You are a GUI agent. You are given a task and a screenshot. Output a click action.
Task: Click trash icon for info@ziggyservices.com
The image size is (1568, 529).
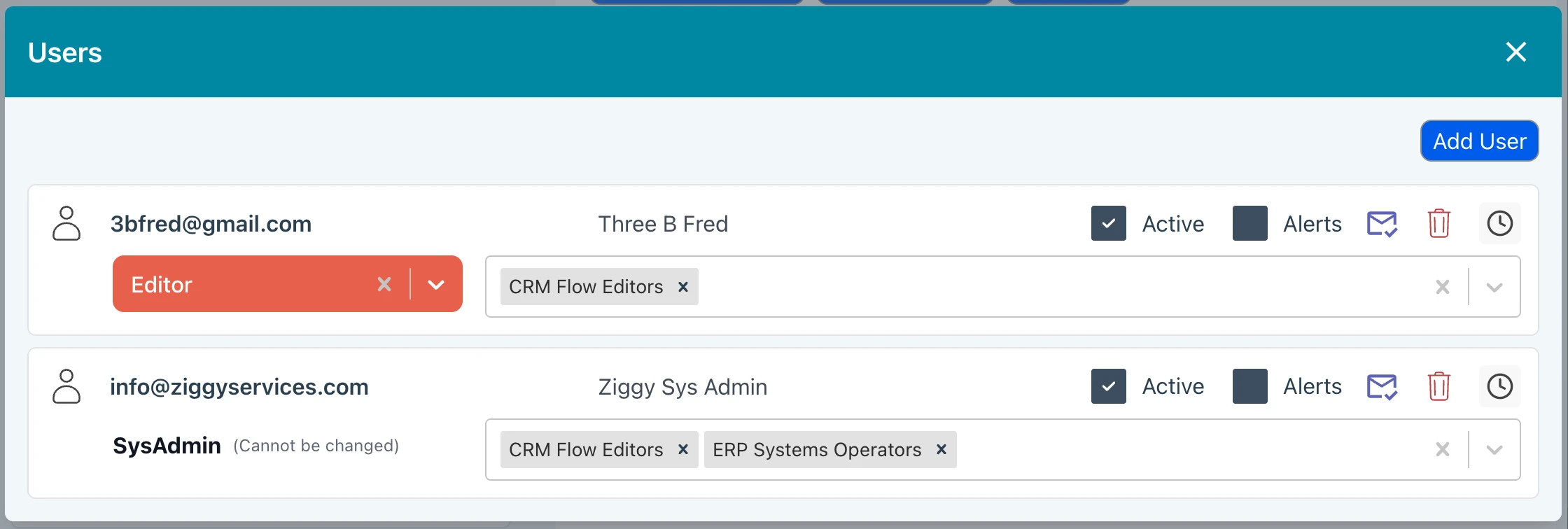click(x=1438, y=386)
